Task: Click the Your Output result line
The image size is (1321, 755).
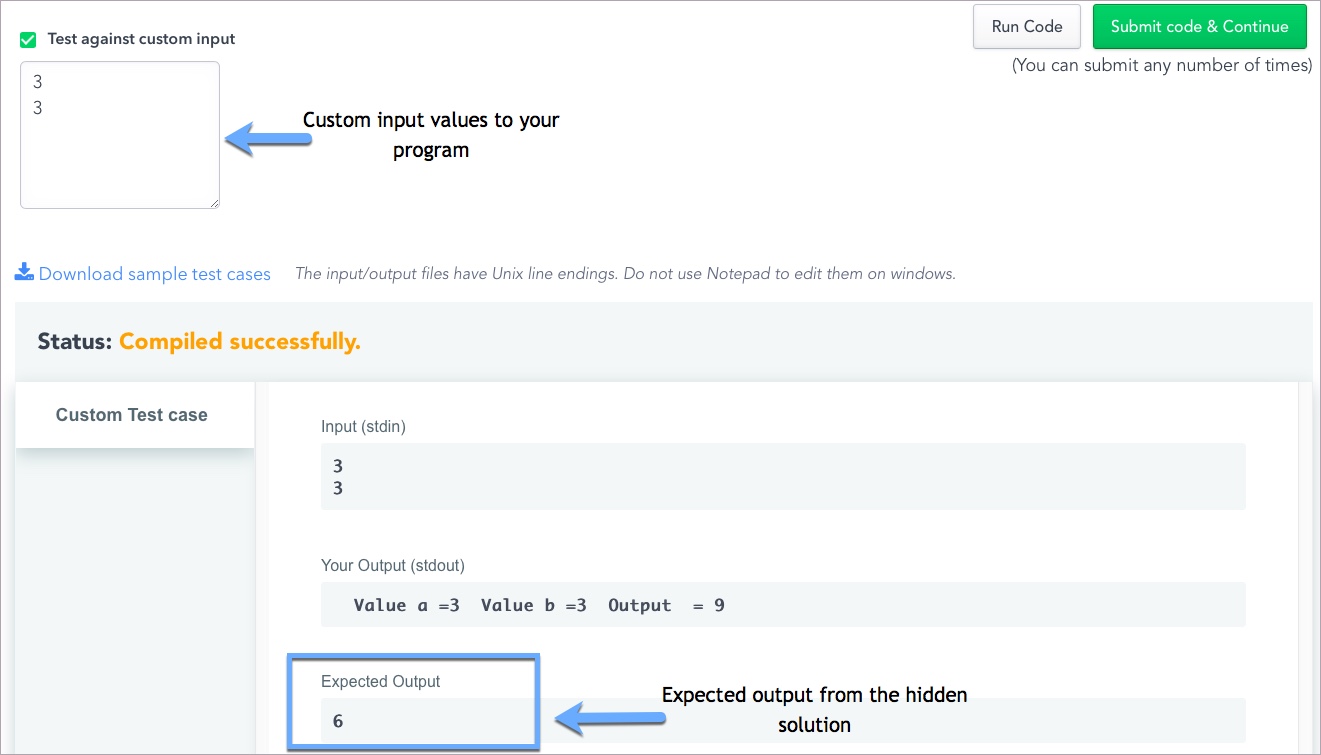Action: click(539, 605)
